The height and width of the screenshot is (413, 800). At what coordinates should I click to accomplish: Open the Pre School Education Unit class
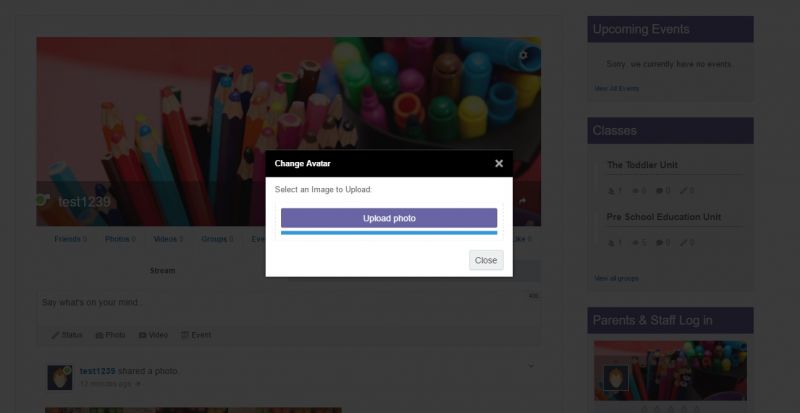pyautogui.click(x=664, y=217)
